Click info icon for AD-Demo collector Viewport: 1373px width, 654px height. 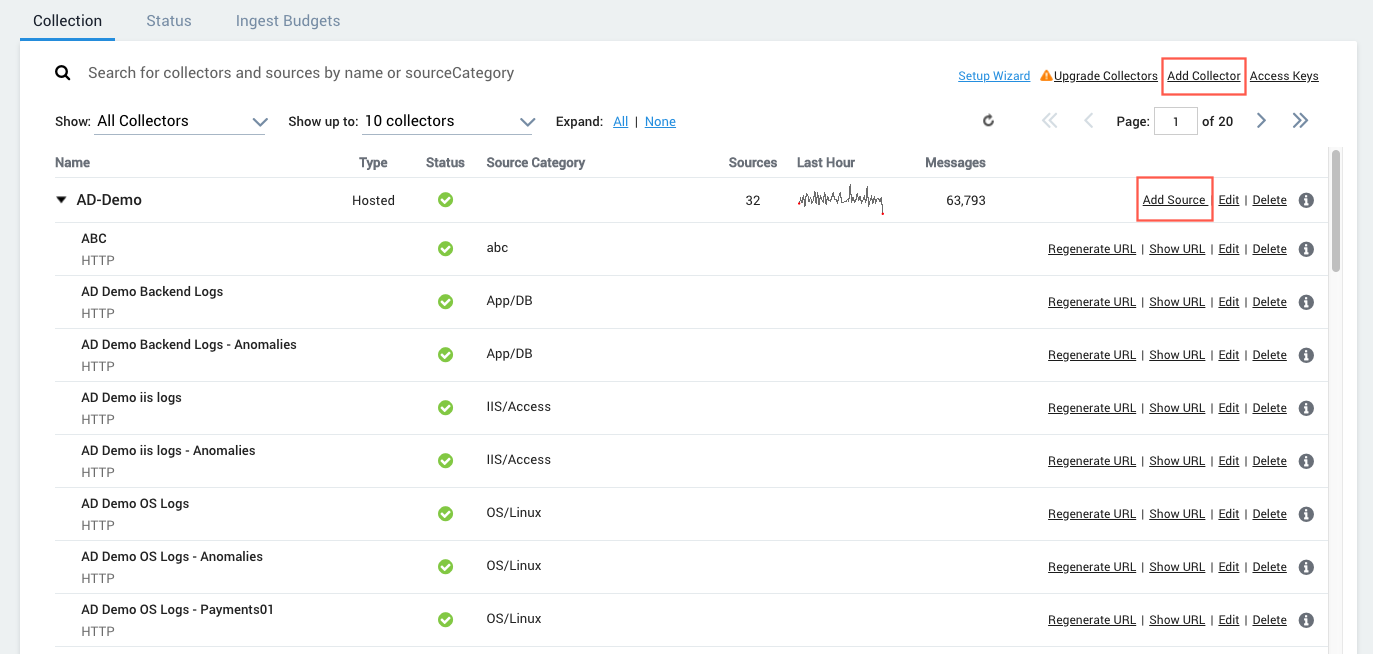click(x=1306, y=200)
